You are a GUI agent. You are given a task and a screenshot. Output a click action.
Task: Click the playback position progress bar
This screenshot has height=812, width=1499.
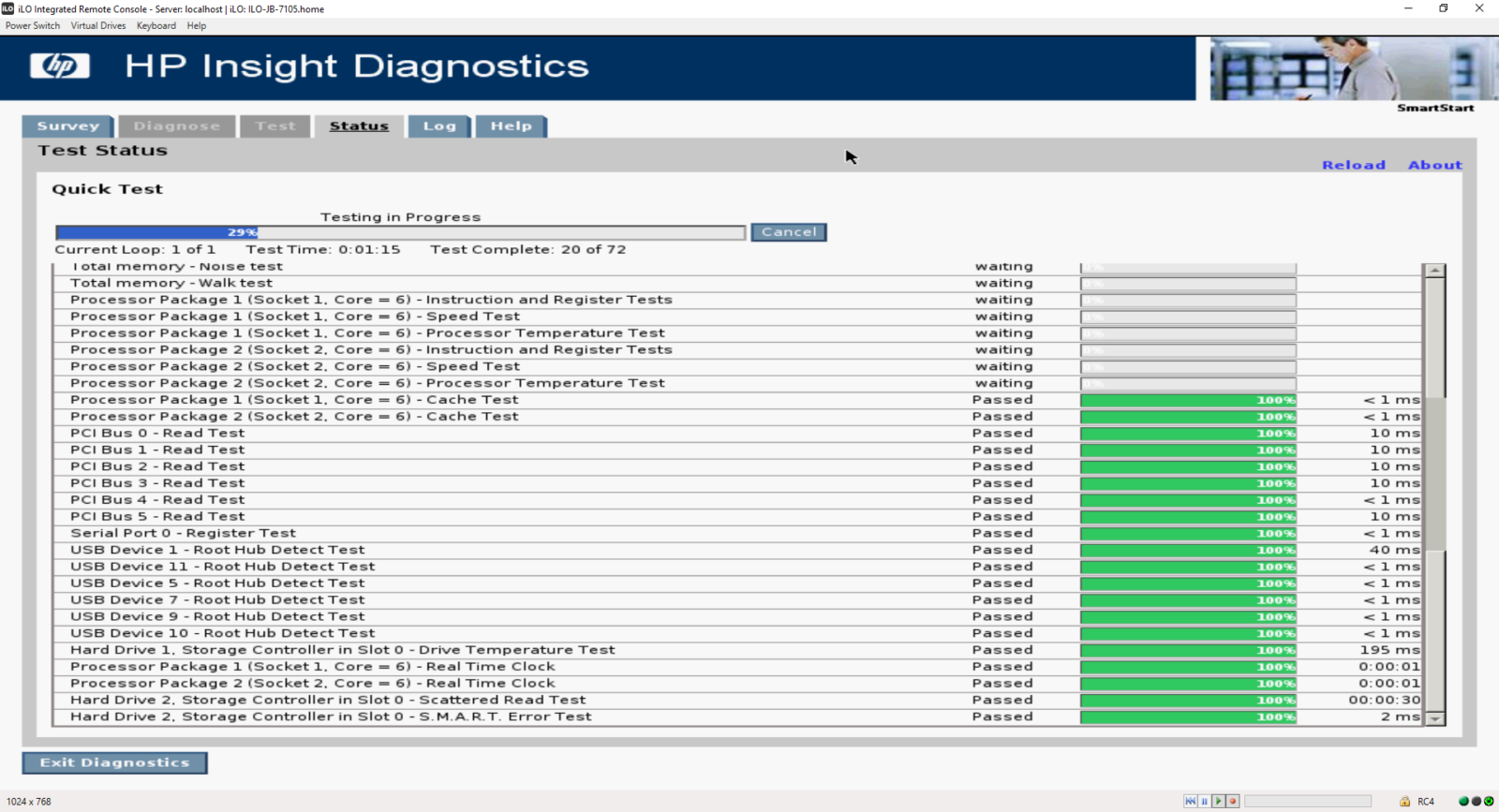tap(1308, 802)
